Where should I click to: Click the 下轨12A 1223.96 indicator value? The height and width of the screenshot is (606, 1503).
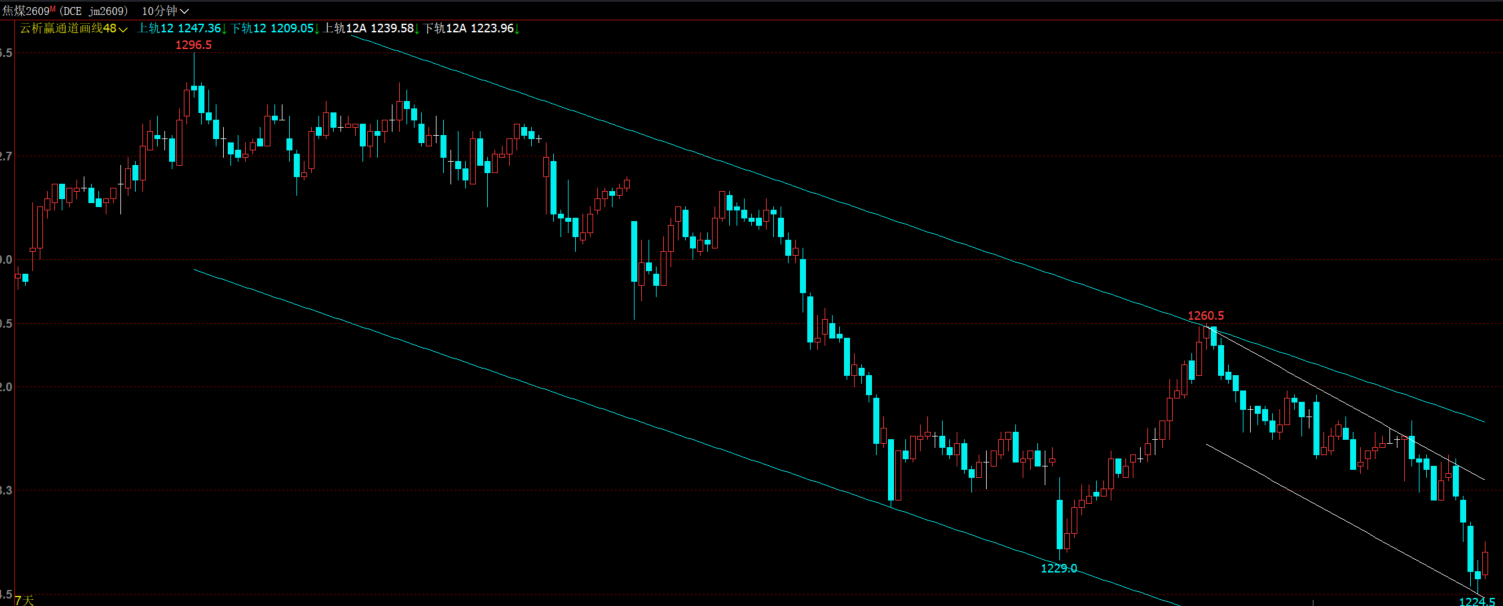coord(468,29)
